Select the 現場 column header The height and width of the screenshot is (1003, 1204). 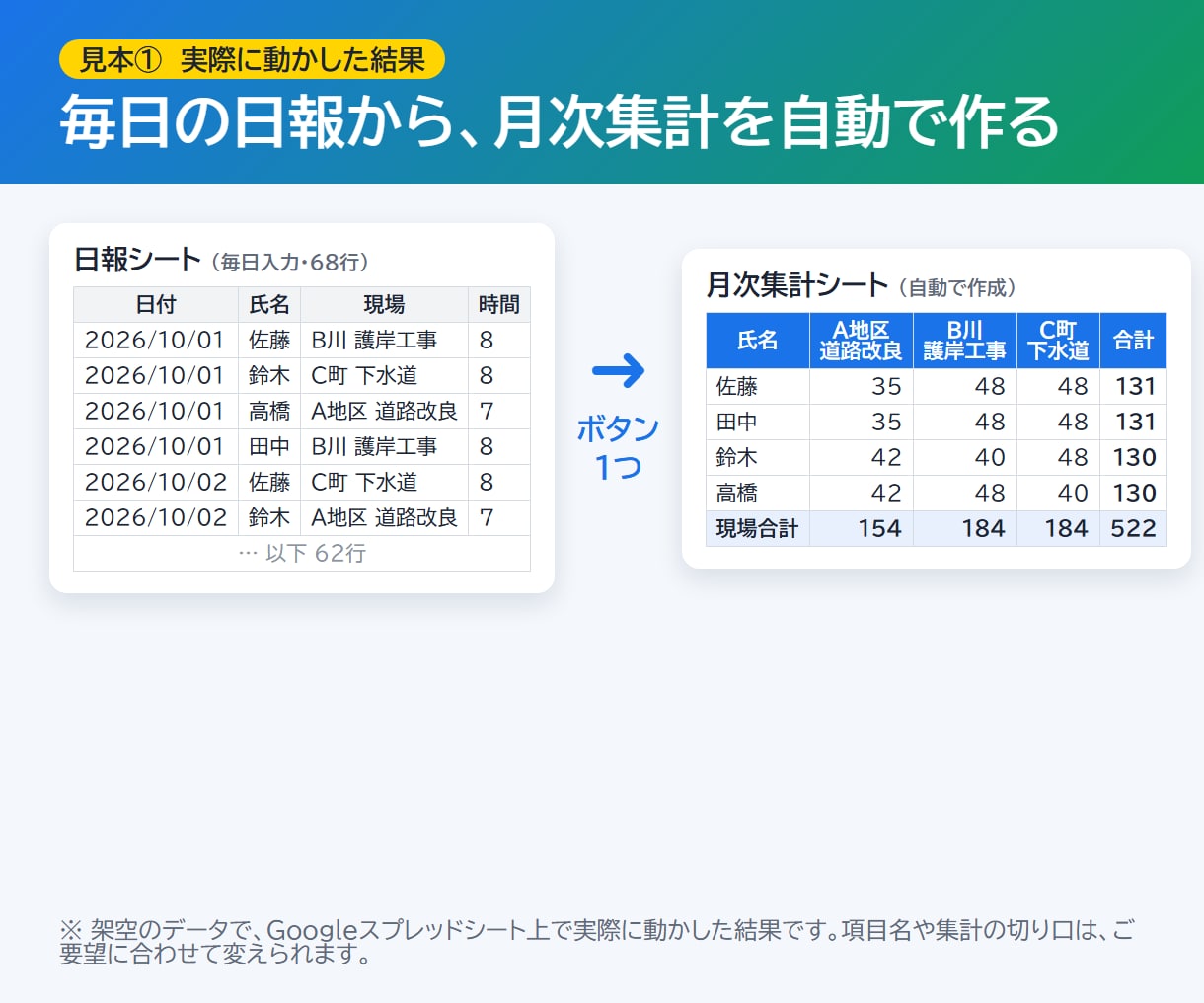(384, 305)
